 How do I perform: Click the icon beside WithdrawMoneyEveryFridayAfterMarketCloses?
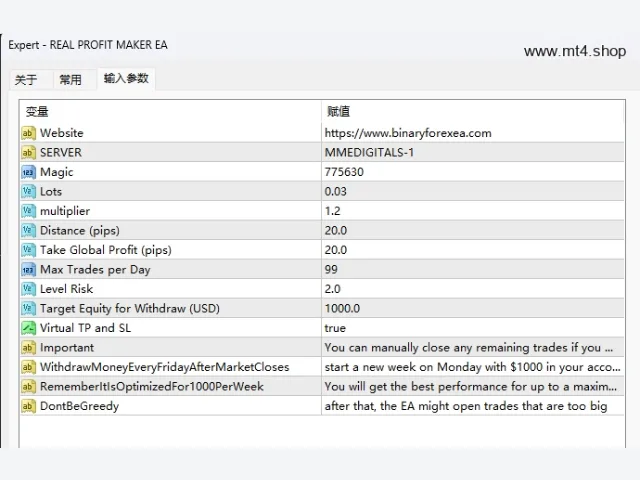pyautogui.click(x=28, y=367)
